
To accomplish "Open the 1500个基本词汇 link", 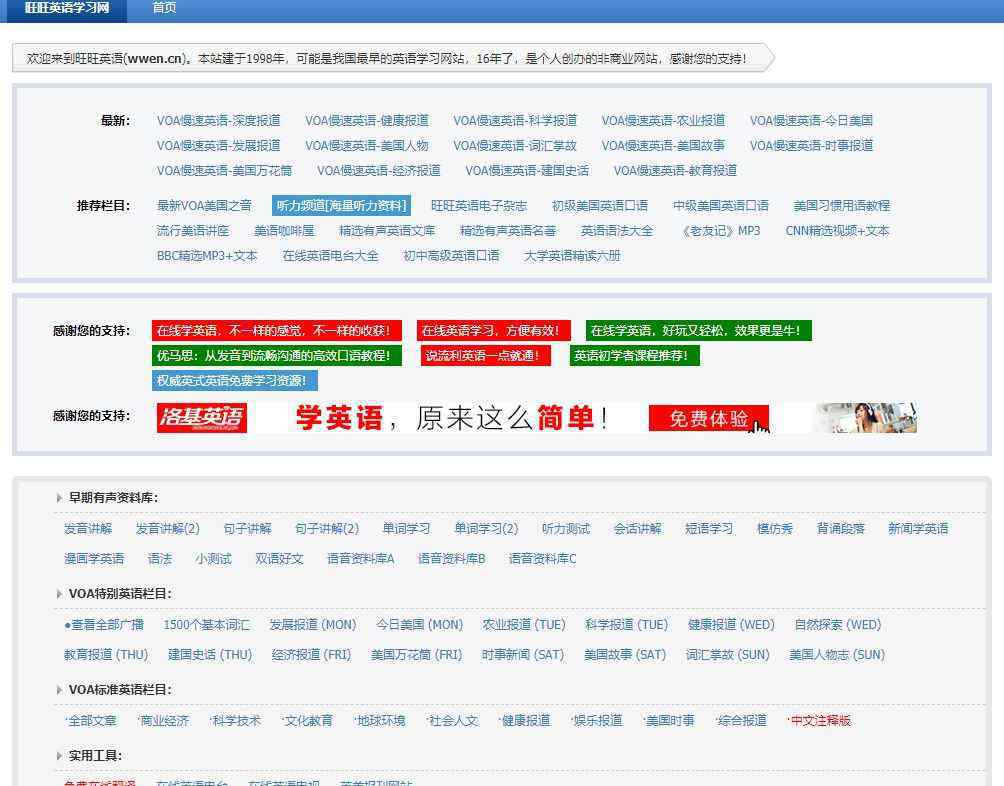I will click(x=206, y=625).
